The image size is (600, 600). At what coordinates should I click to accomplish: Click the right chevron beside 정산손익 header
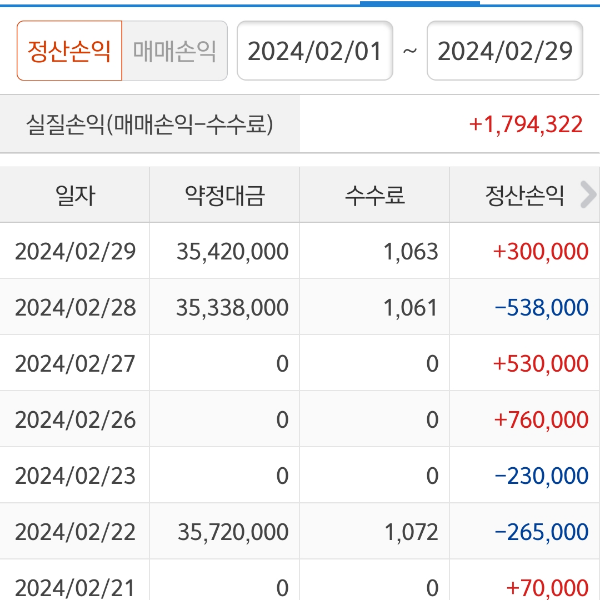click(587, 195)
